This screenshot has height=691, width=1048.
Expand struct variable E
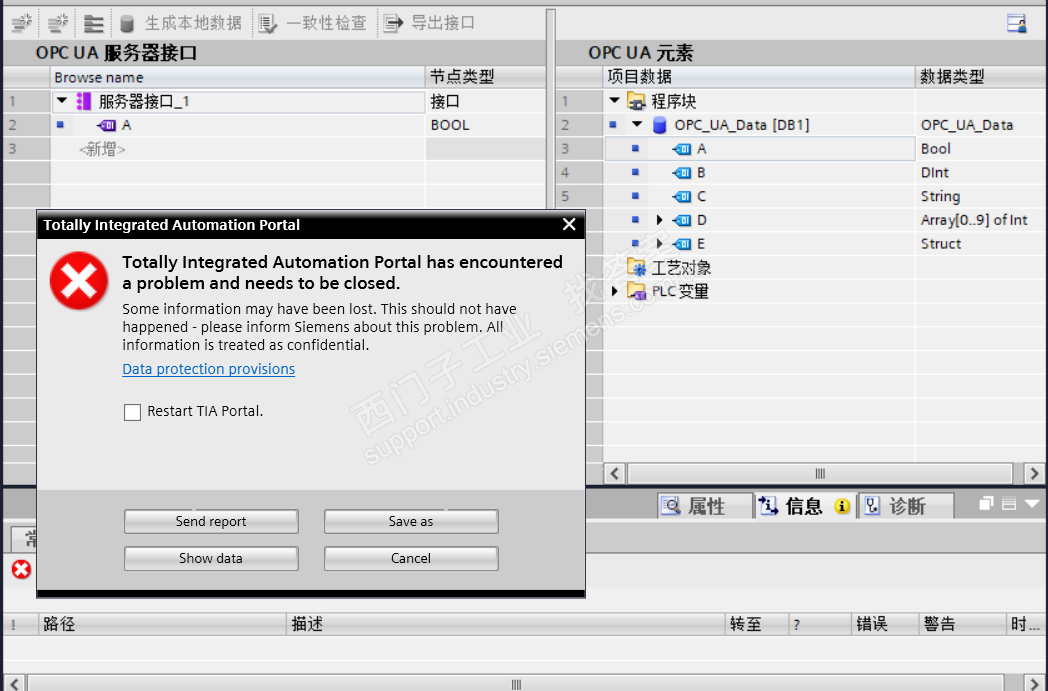(x=660, y=244)
